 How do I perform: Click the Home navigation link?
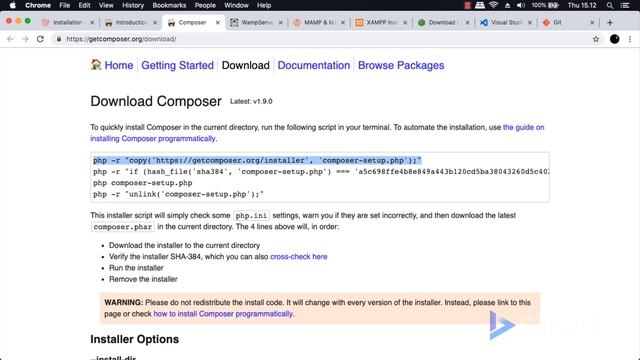click(x=119, y=65)
